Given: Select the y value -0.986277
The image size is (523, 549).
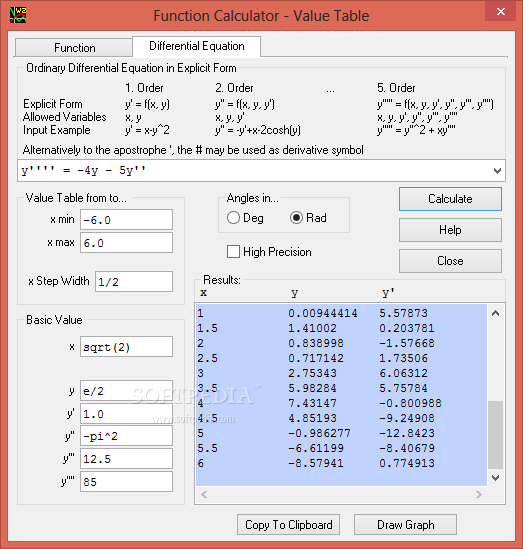Looking at the screenshot, I should coord(319,433).
